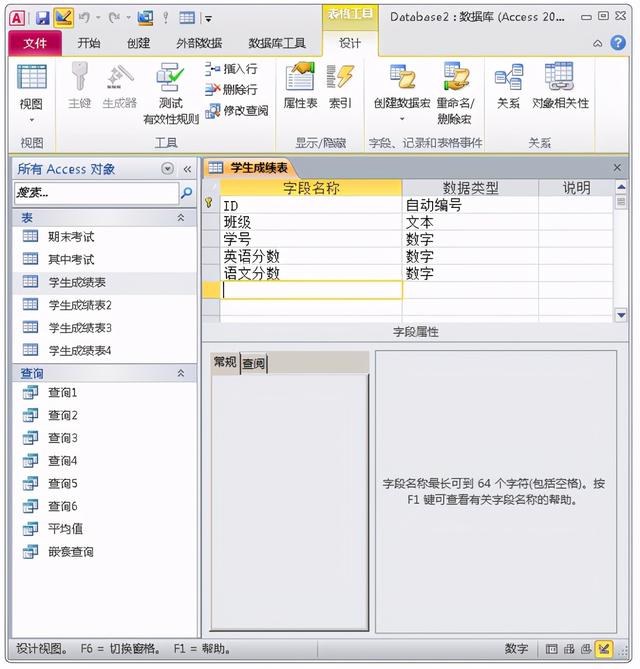640x669 pixels.
Task: Open the 其中考试 table
Action: coord(71,259)
